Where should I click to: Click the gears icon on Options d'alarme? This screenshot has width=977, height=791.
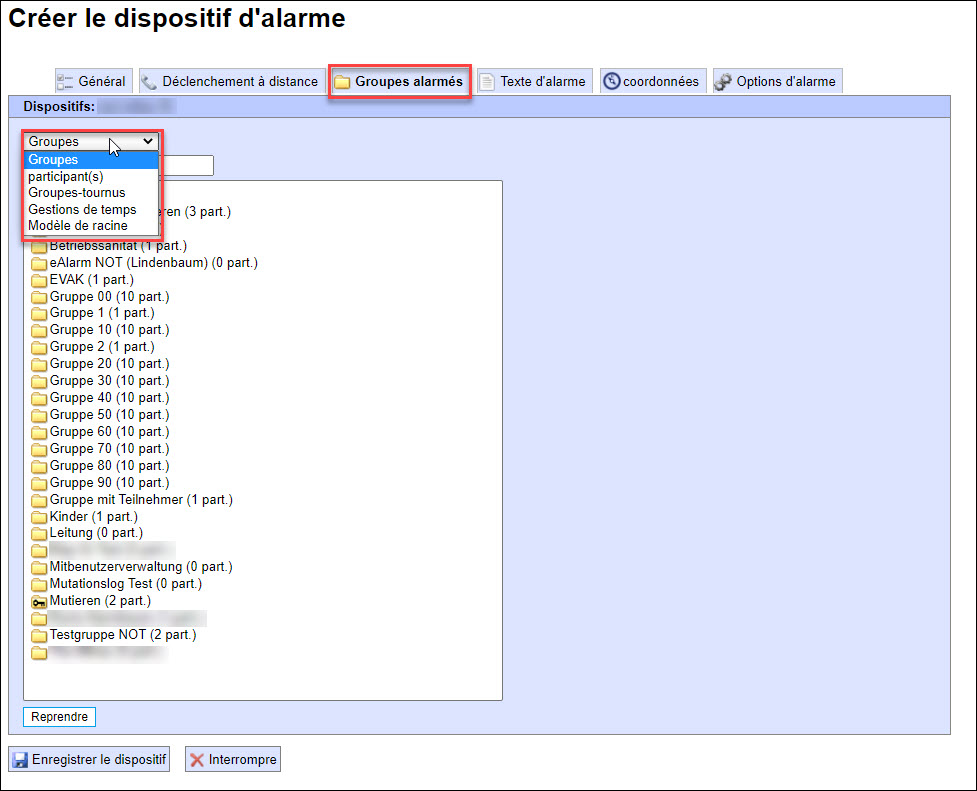pyautogui.click(x=723, y=82)
